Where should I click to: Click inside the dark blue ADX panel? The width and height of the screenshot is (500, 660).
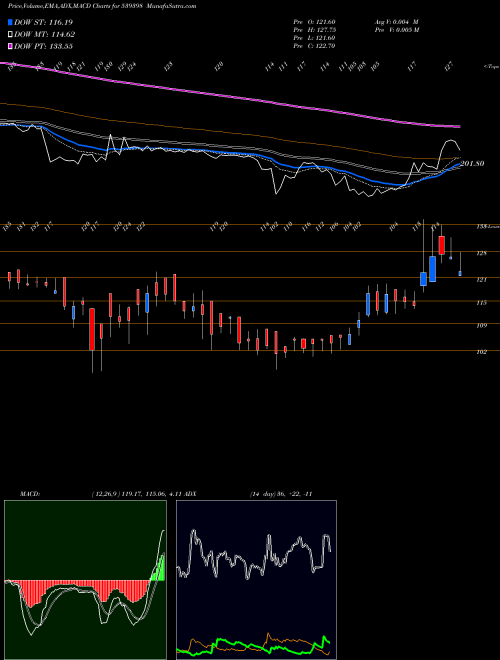256,580
